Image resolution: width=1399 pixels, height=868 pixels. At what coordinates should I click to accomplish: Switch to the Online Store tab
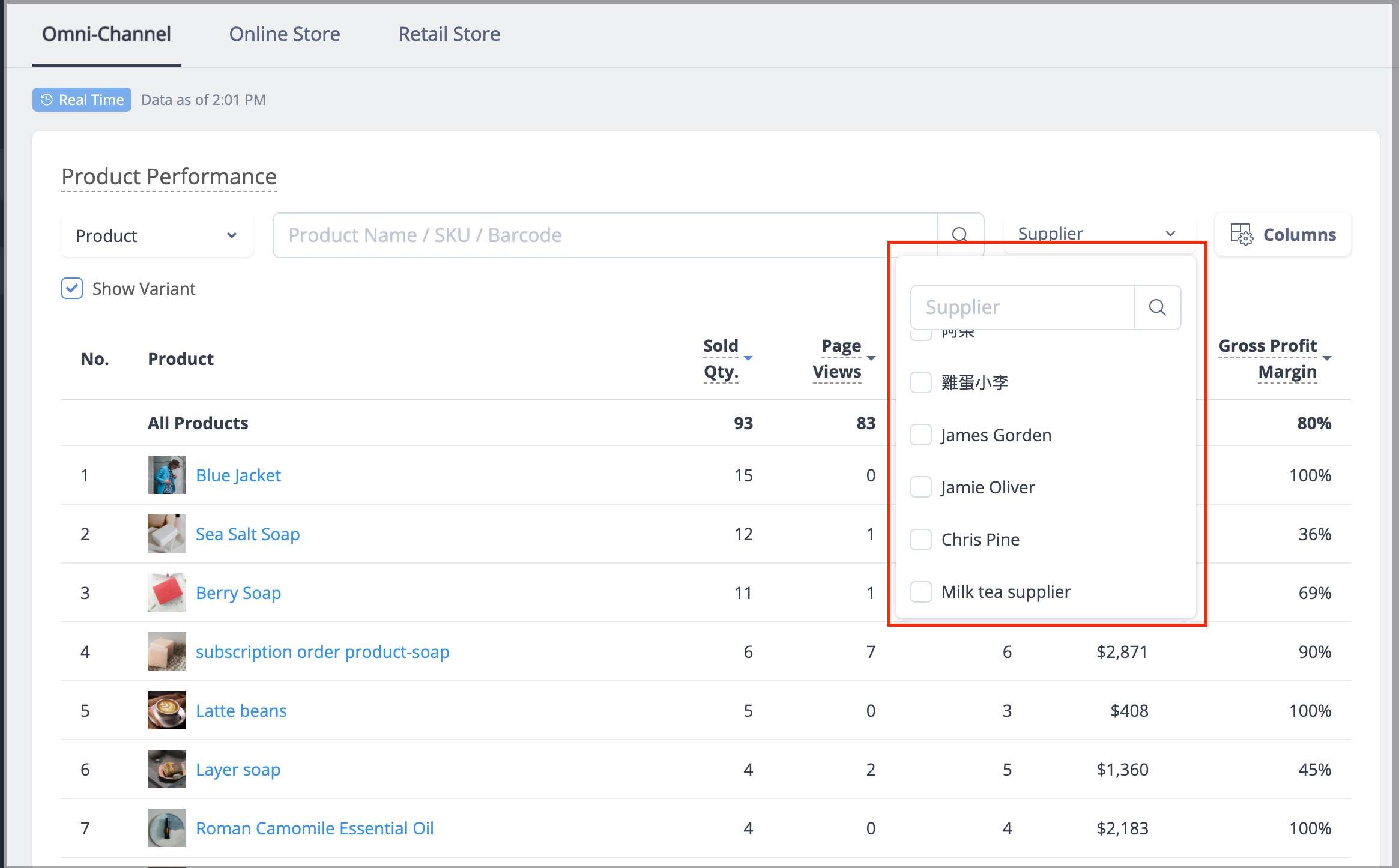click(285, 34)
